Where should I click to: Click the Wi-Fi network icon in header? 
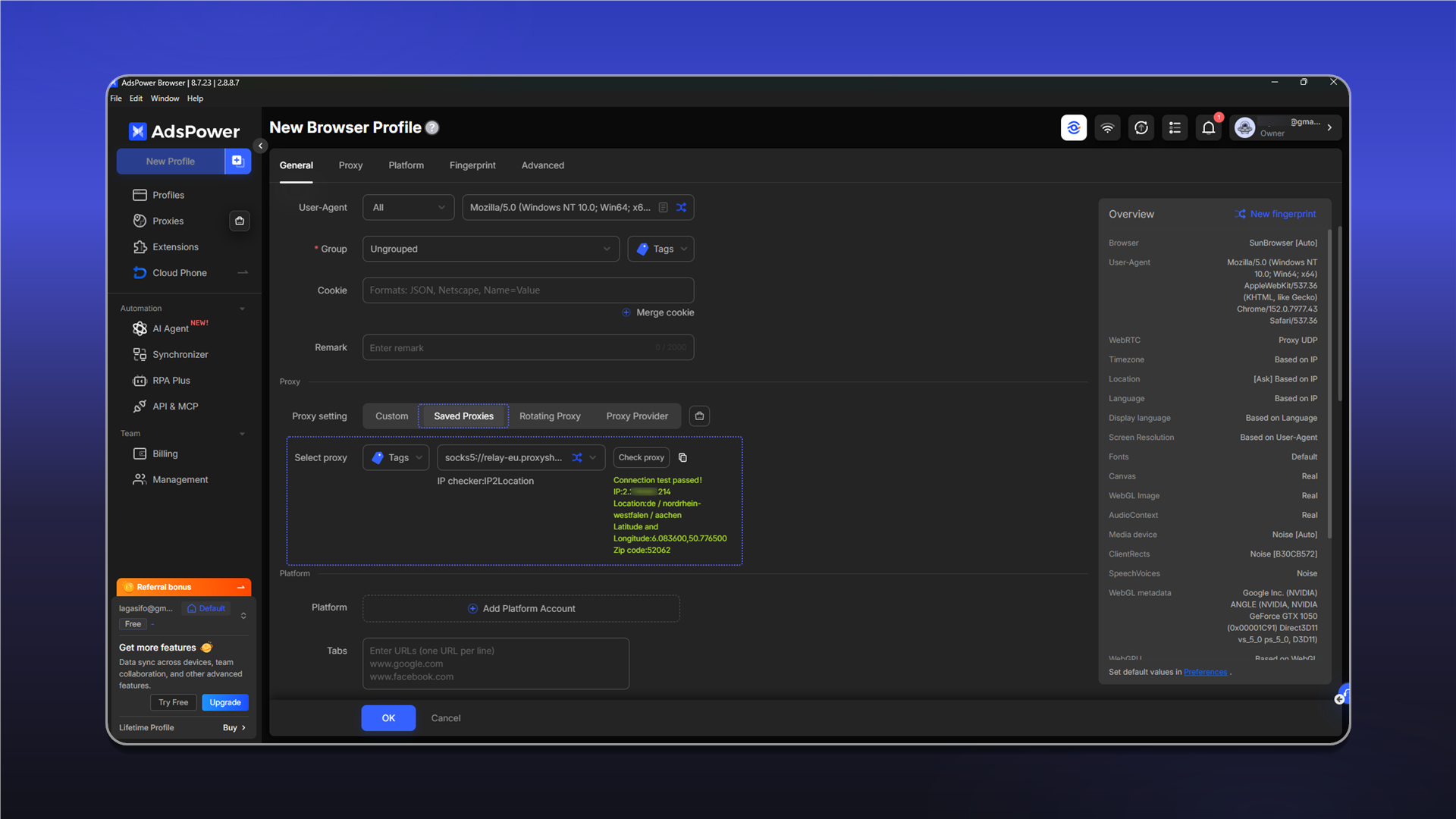(x=1107, y=127)
